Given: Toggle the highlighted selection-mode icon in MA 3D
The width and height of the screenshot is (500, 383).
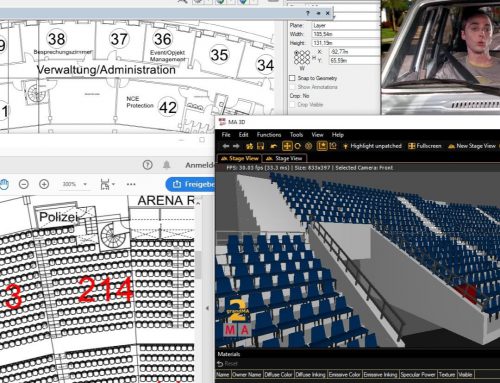Looking at the screenshot, I should point(322,146).
